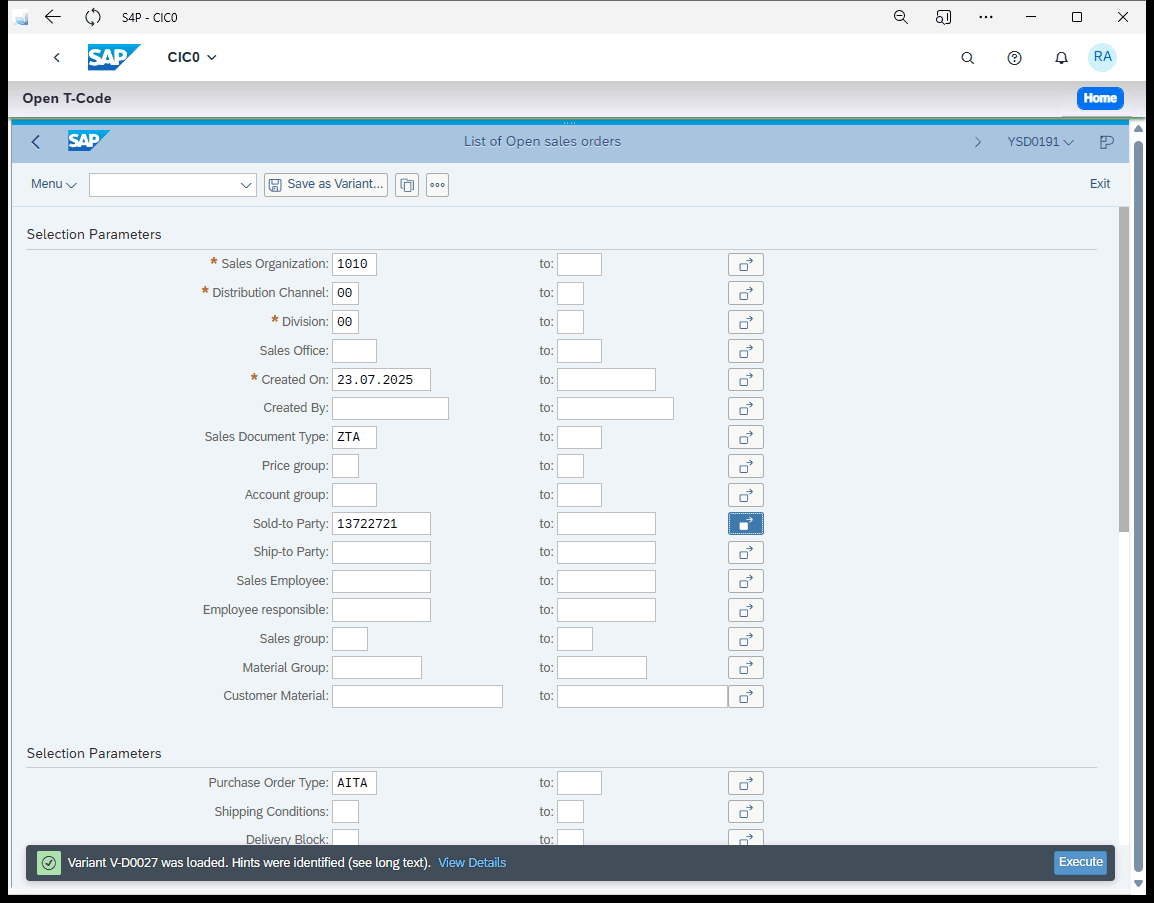Click the Home button

(1100, 98)
